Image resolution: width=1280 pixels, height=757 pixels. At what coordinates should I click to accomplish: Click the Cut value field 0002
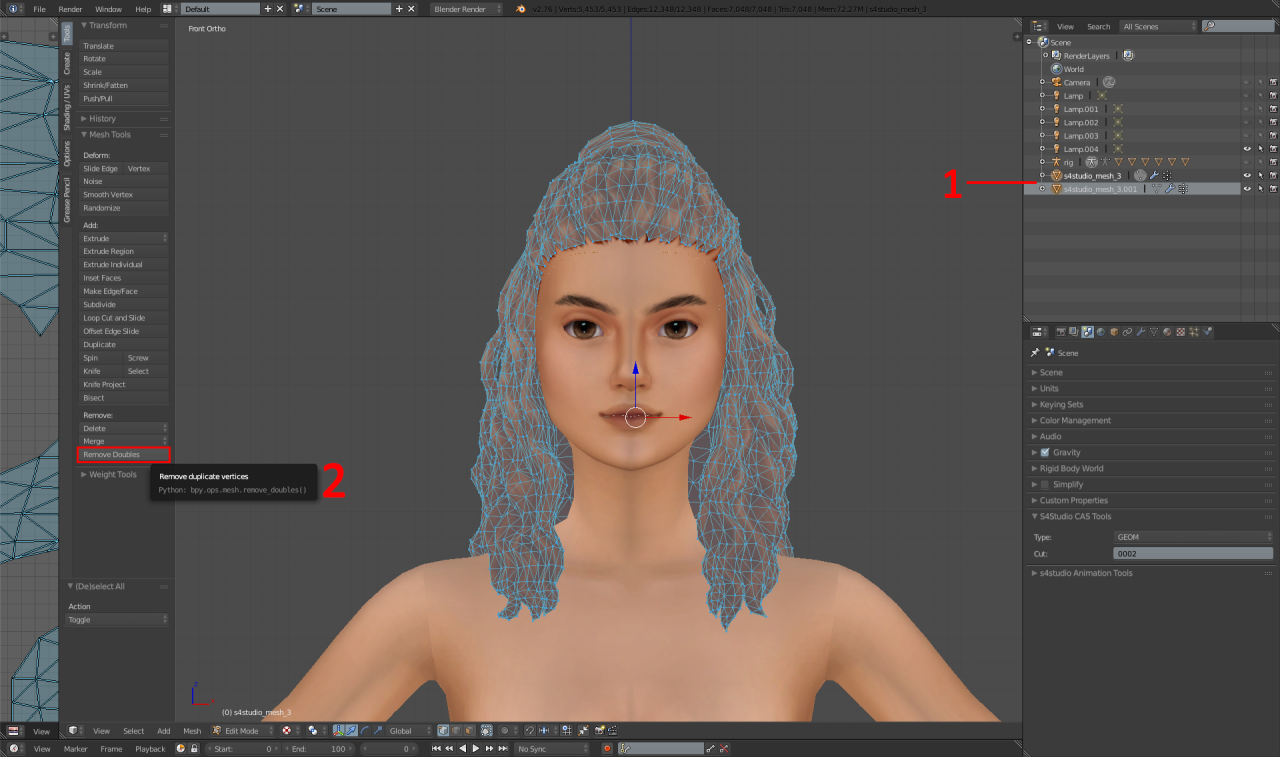coord(1193,553)
